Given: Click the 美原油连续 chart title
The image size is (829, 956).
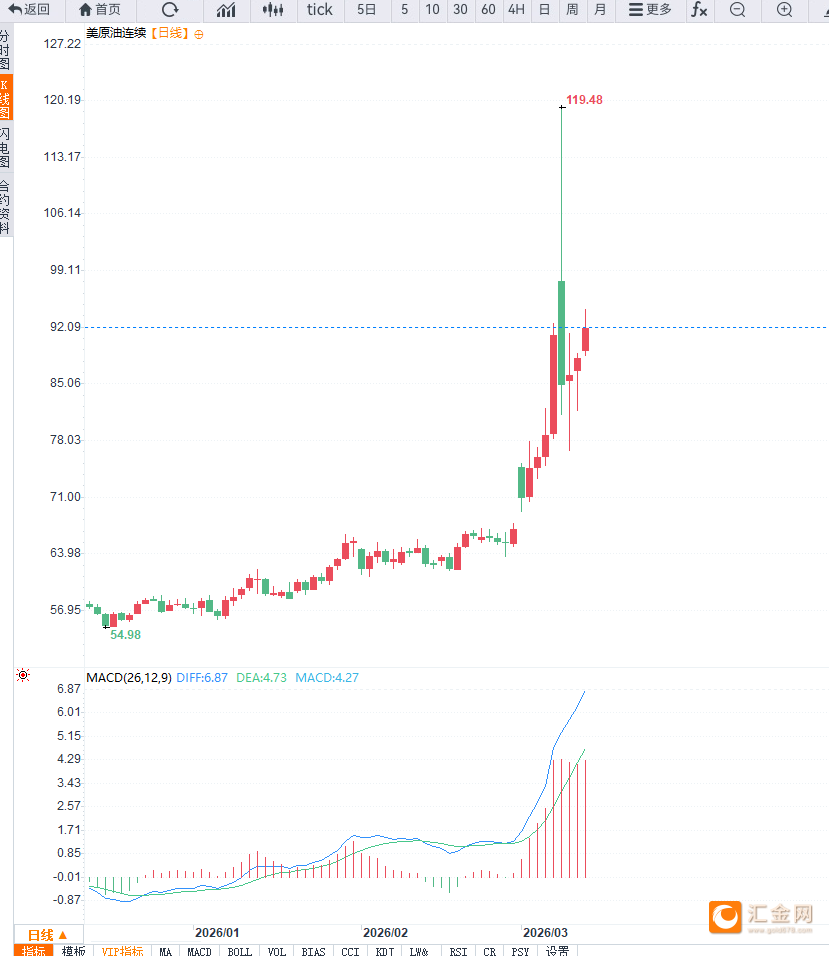Looking at the screenshot, I should tap(116, 34).
